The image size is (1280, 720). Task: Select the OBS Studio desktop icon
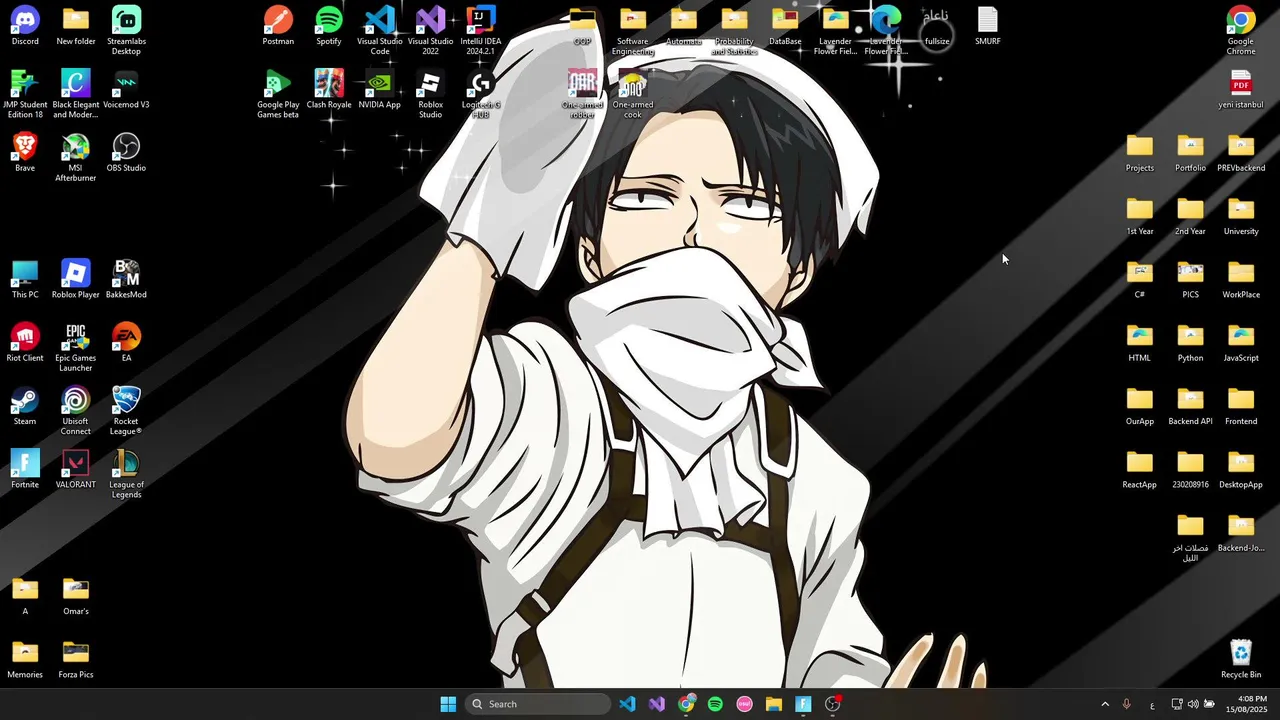(x=126, y=152)
